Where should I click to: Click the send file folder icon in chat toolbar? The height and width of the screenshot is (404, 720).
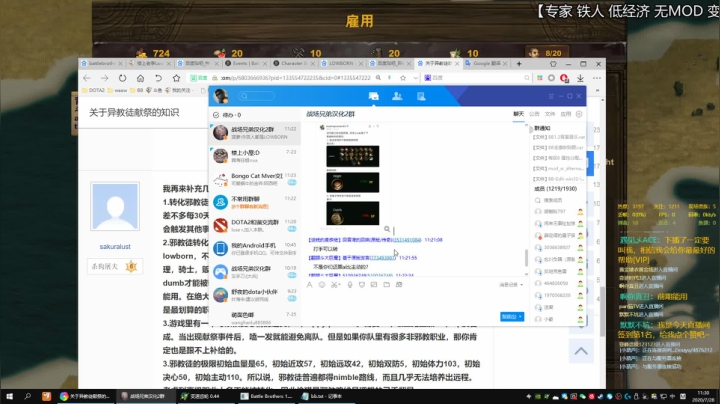[x=387, y=285]
